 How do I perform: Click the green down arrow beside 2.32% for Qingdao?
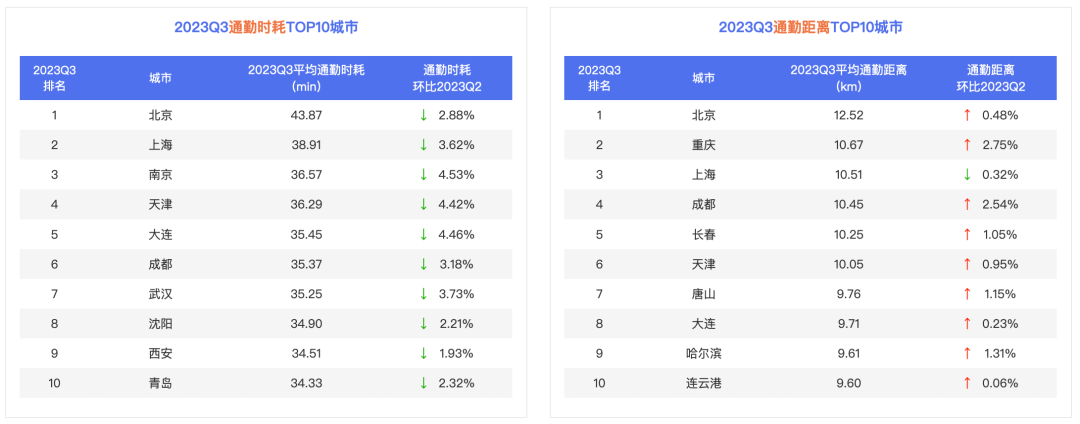pyautogui.click(x=424, y=383)
